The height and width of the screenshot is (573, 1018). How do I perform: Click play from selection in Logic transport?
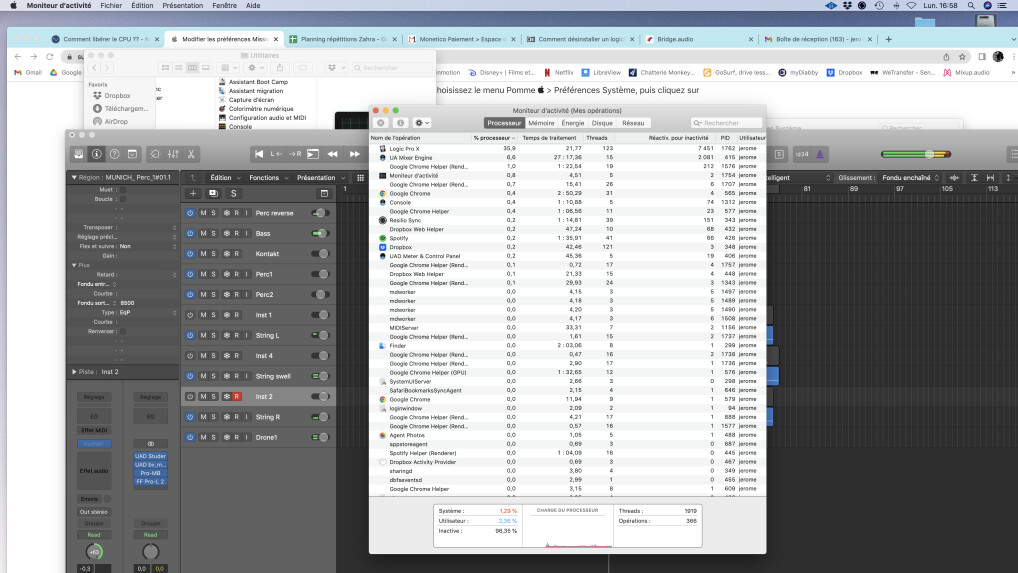[x=313, y=154]
